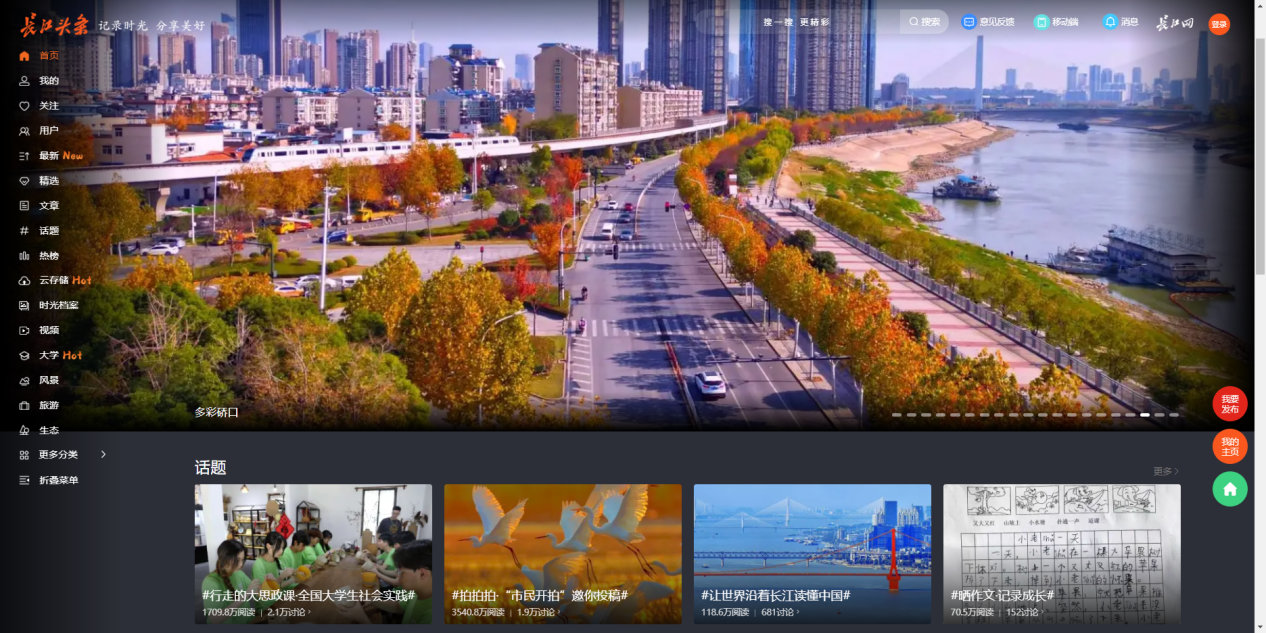Open the 移动端 mobile icon in header
Screen dimensions: 1266x633
coord(1041,22)
